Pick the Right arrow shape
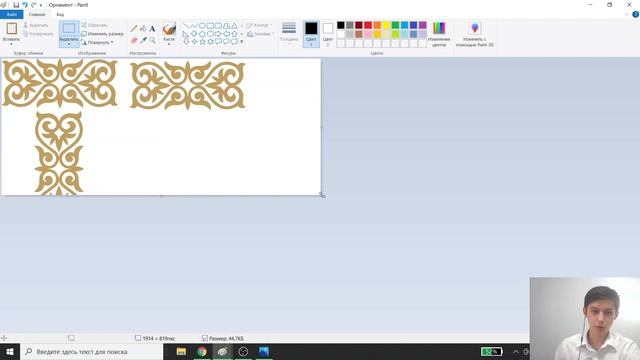The image size is (640, 360). click(218, 34)
